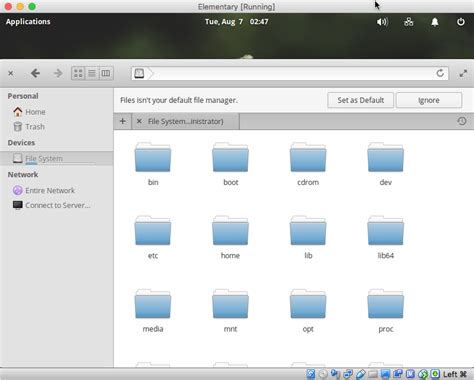The width and height of the screenshot is (474, 380).
Task: Open tab history clock icon
Action: (x=462, y=121)
